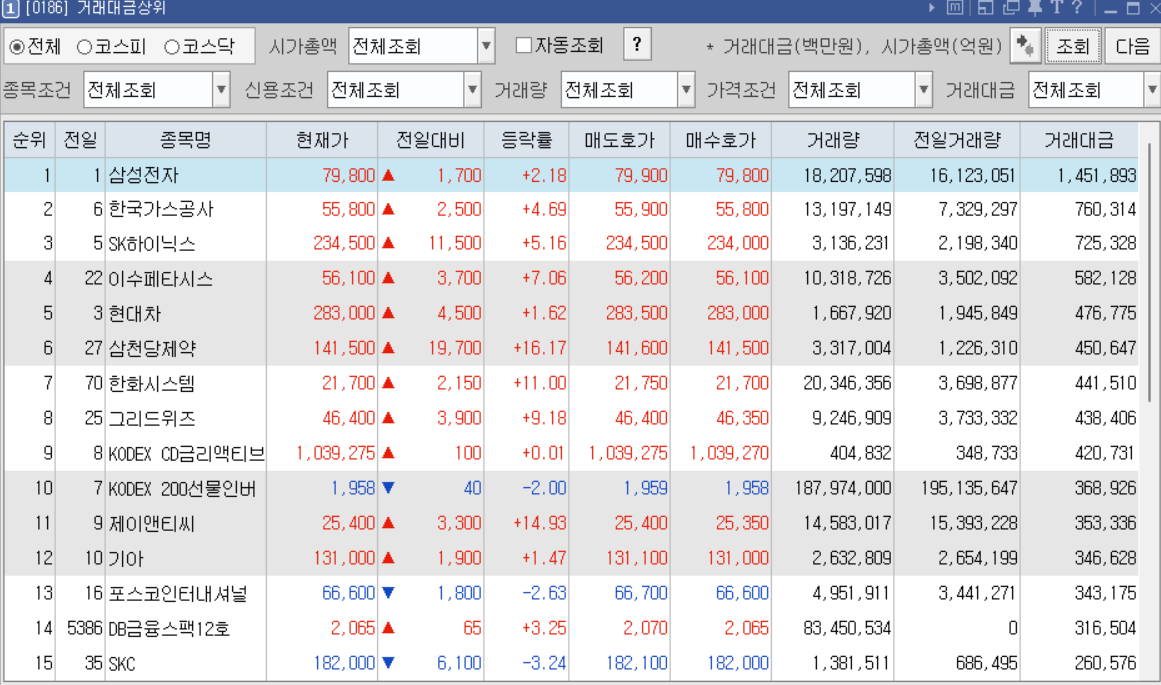
Task: Open help via title bar question mark
Action: tap(1077, 7)
